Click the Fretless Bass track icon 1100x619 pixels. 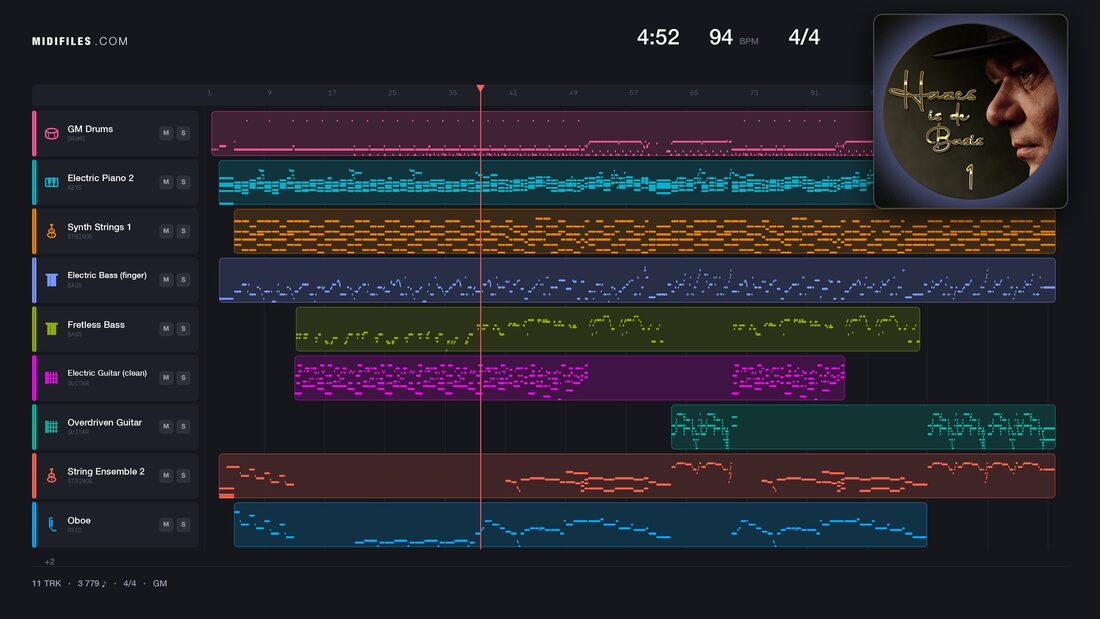pyautogui.click(x=51, y=328)
